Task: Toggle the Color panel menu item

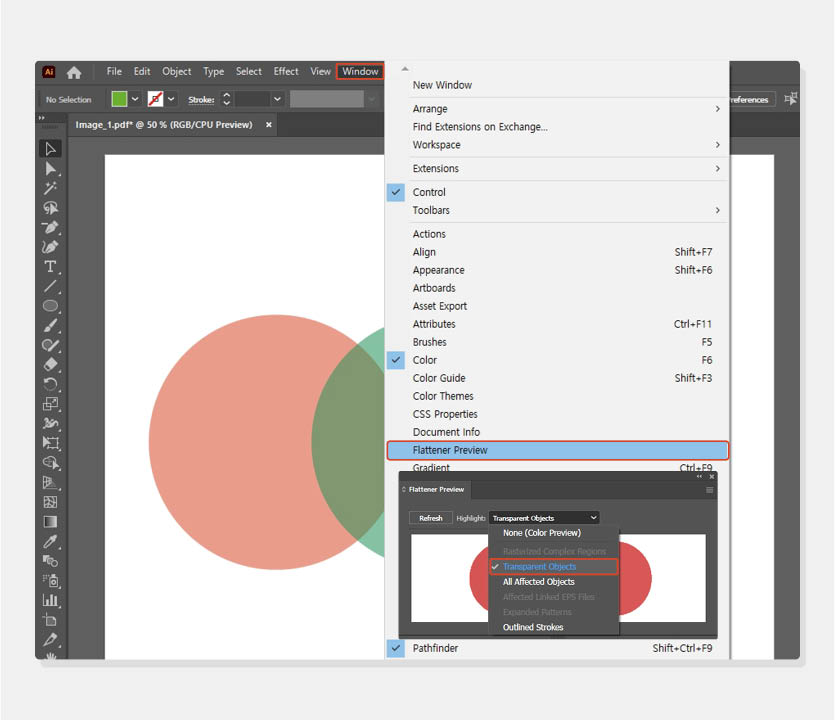Action: [x=558, y=360]
